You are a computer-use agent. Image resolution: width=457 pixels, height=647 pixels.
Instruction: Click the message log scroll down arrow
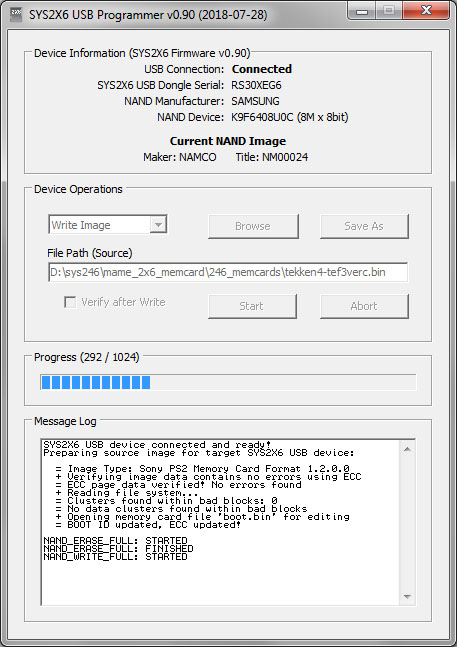click(408, 597)
